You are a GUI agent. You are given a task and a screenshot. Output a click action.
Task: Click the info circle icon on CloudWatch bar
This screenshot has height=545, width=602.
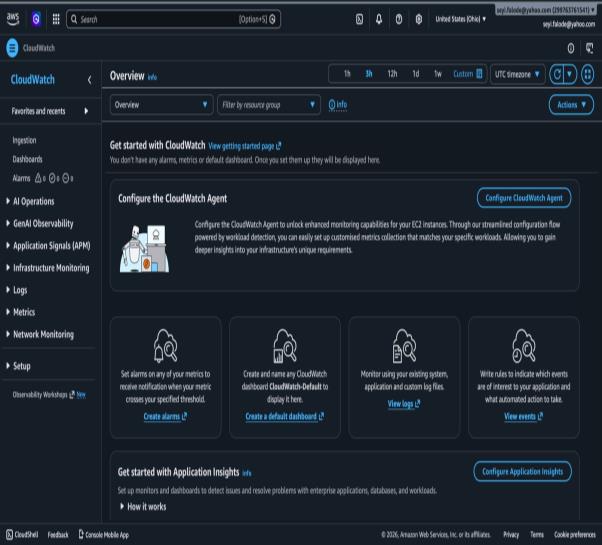coord(571,48)
